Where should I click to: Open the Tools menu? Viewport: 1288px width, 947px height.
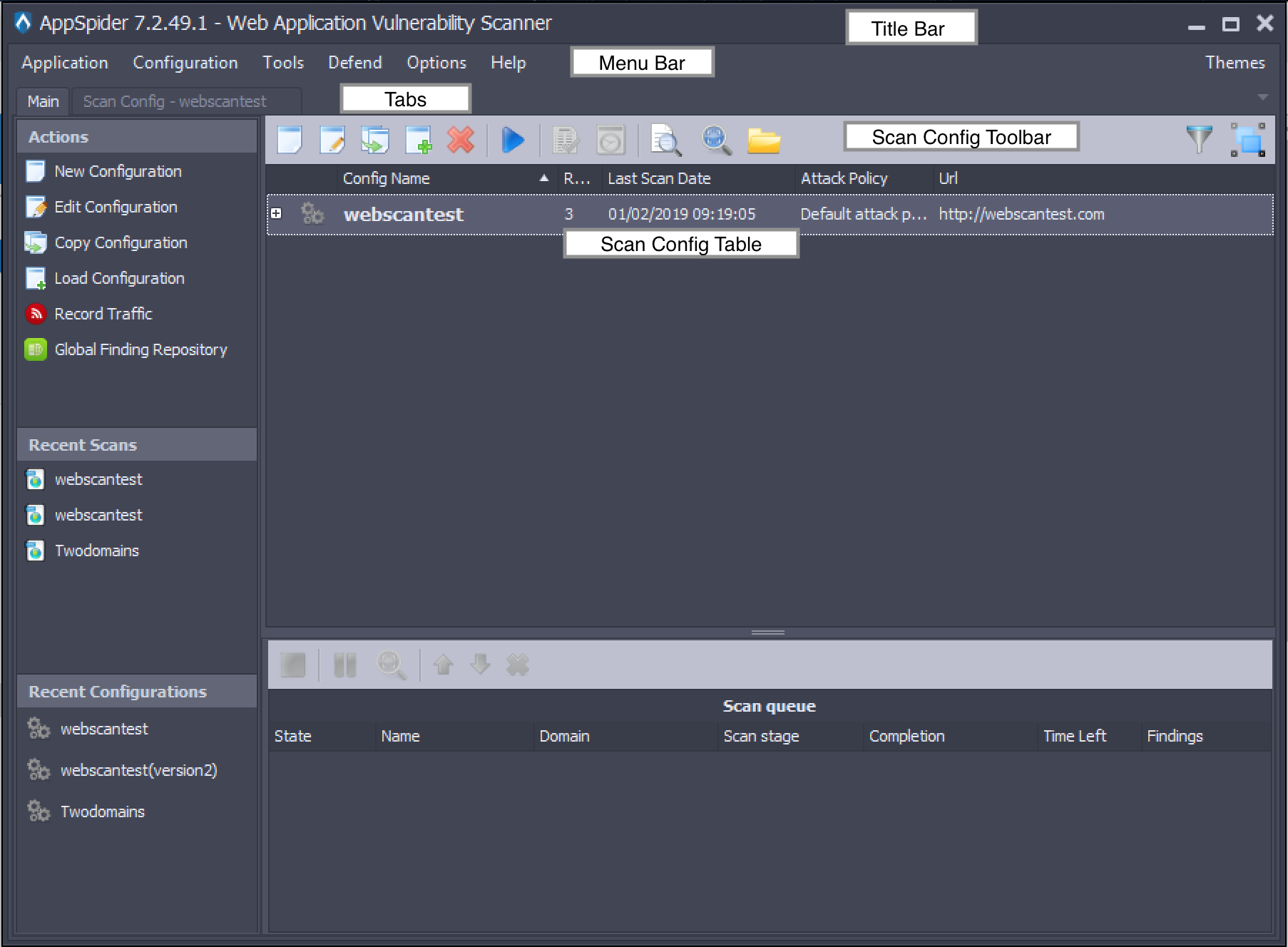[283, 63]
